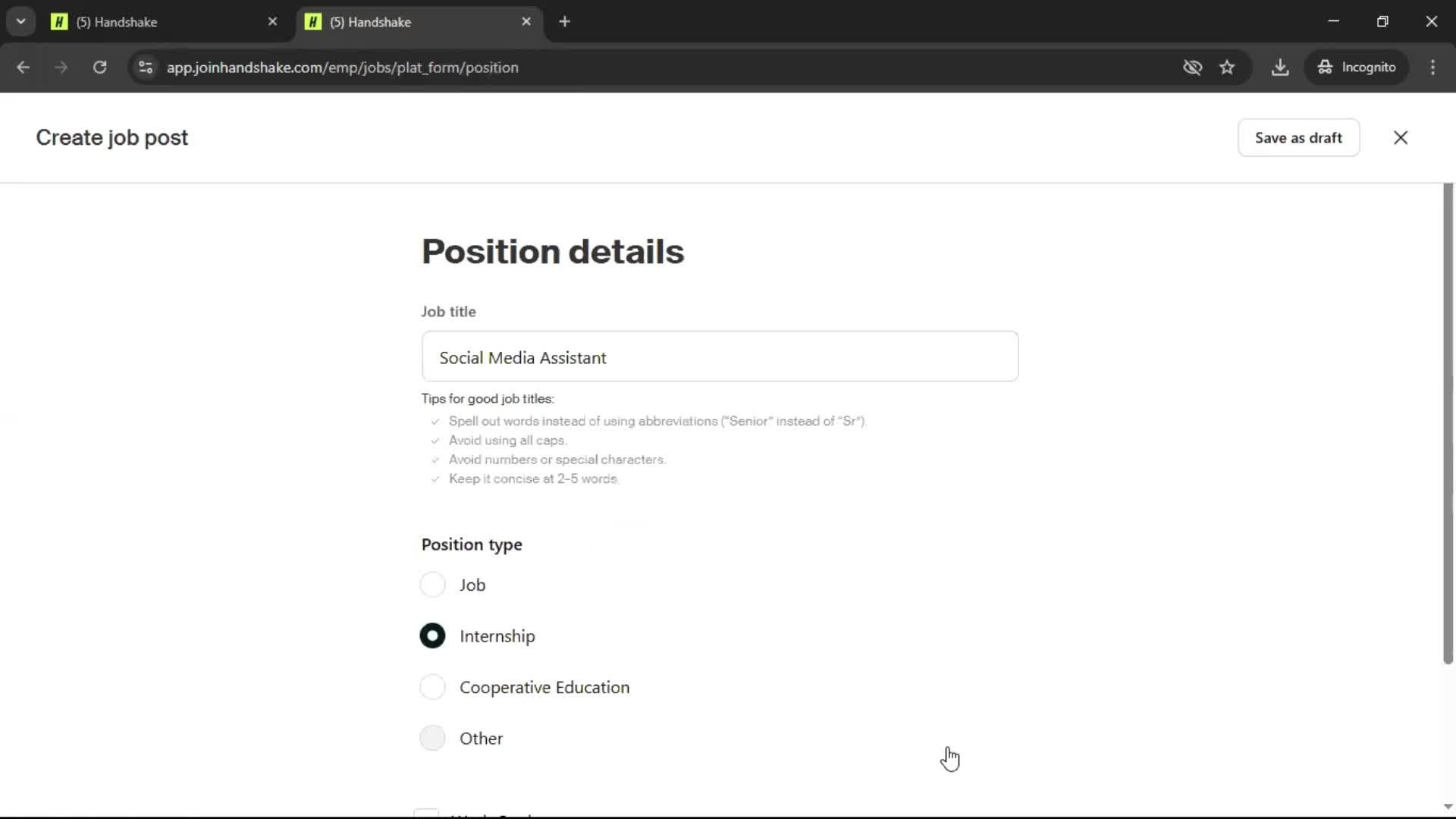
Task: Click the page vertical scrollbar thumb
Action: pos(1448,423)
